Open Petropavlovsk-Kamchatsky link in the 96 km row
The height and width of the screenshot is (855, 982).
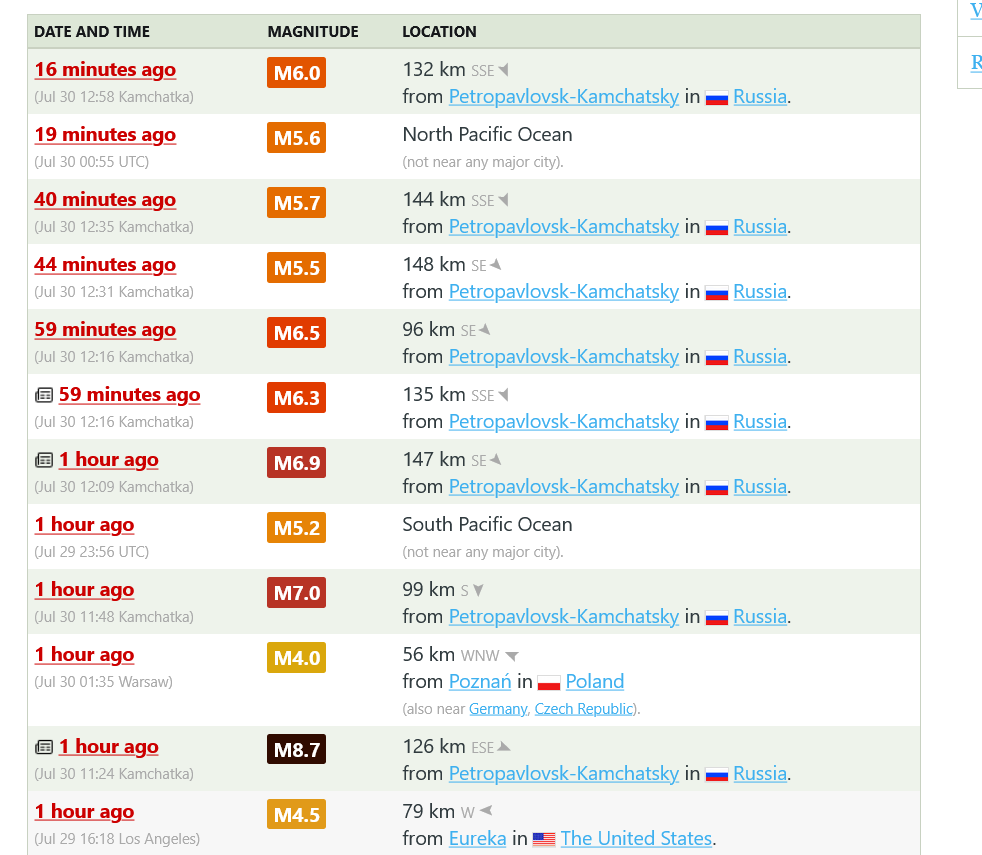tap(564, 356)
